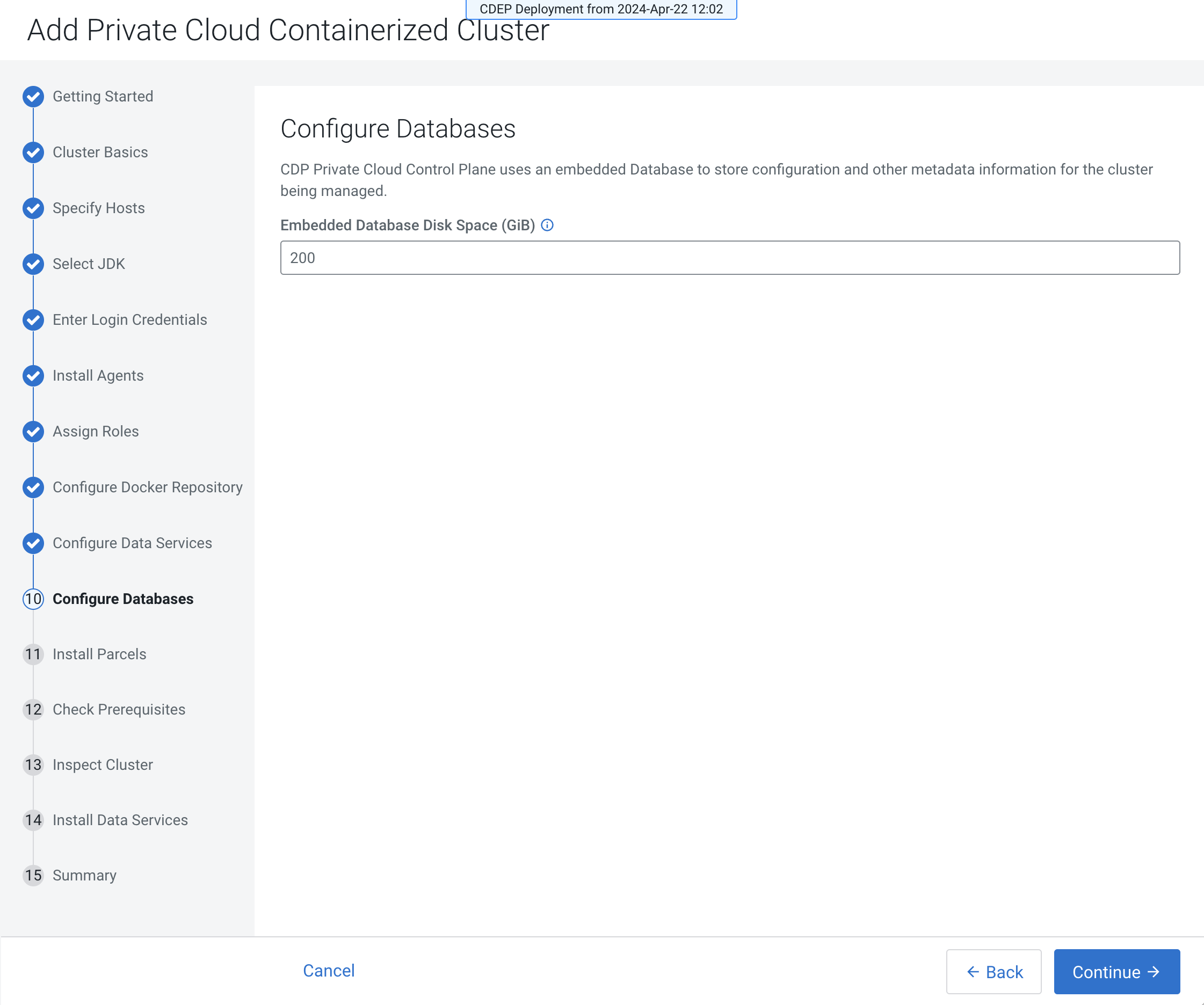Click the Enter Login Credentials checkmark icon
Image resolution: width=1204 pixels, height=1005 pixels.
pos(33,320)
